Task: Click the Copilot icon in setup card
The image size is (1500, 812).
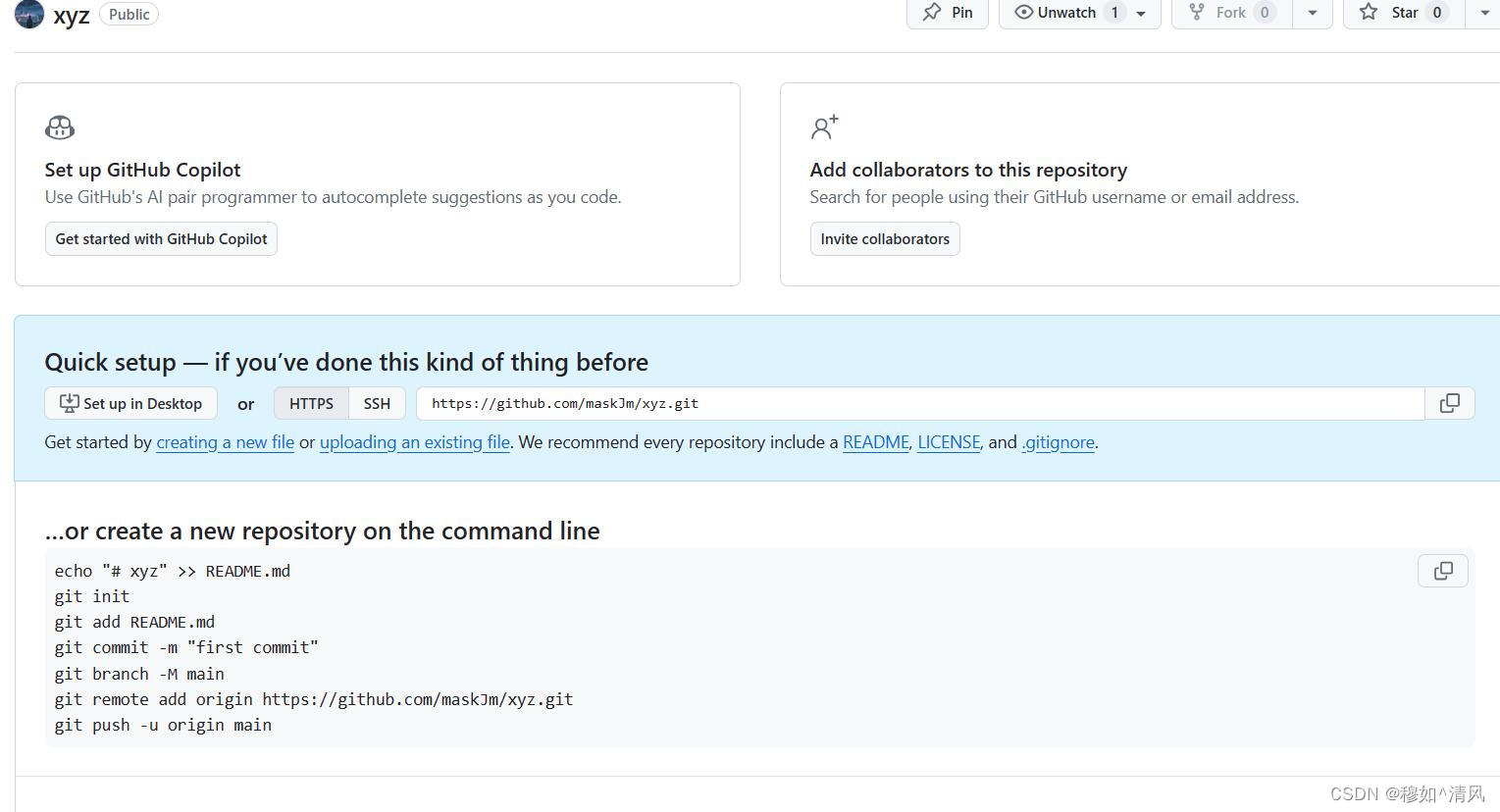Action: click(x=60, y=127)
